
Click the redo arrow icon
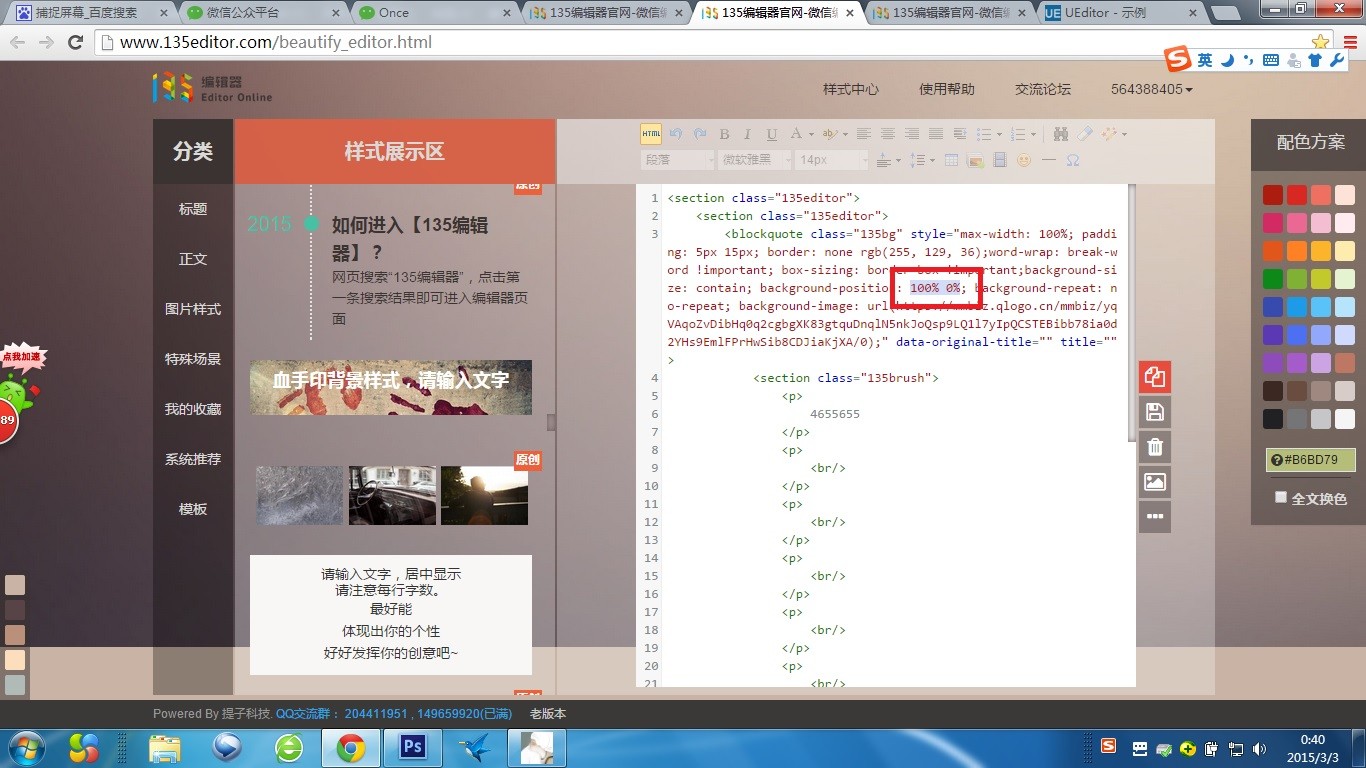(x=700, y=134)
